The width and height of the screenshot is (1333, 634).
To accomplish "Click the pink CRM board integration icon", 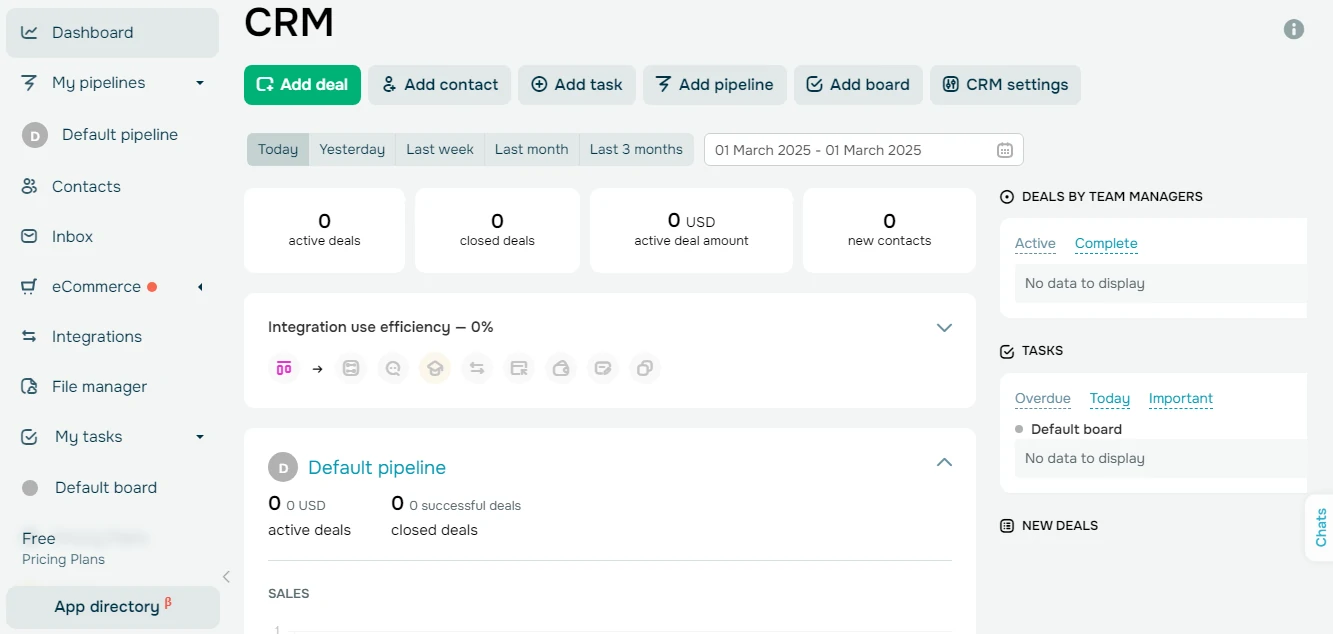I will point(284,368).
